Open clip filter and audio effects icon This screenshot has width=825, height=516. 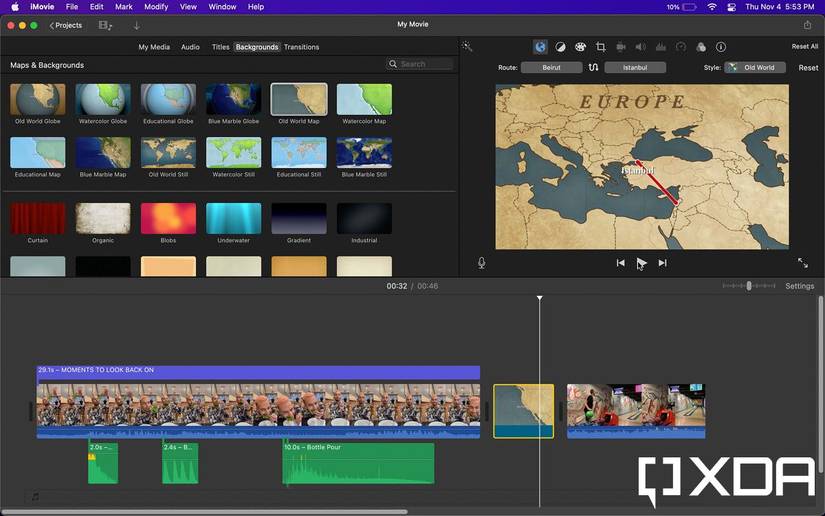(x=701, y=47)
